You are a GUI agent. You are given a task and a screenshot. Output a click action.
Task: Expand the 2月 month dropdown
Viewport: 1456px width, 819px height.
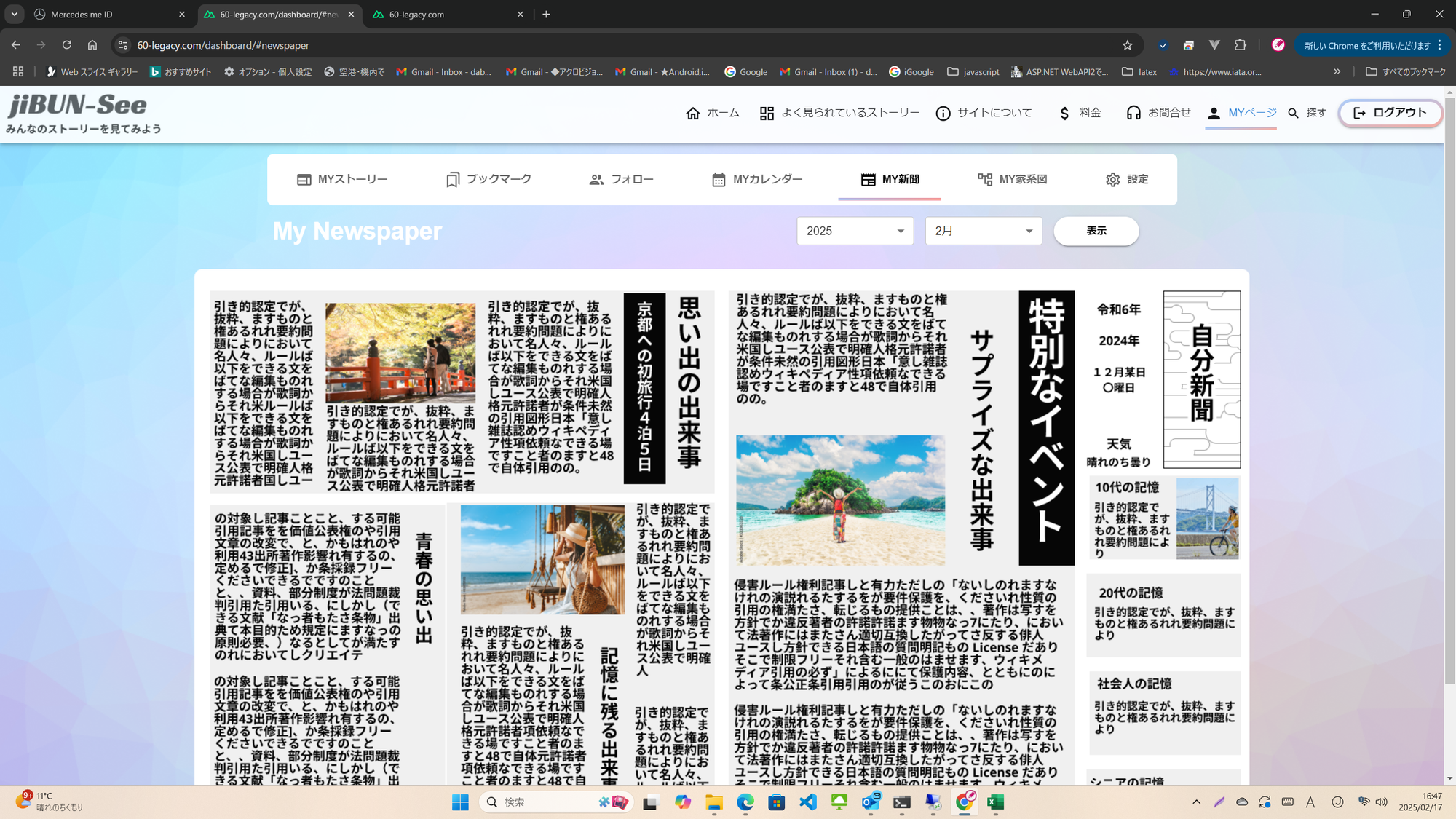pos(983,231)
